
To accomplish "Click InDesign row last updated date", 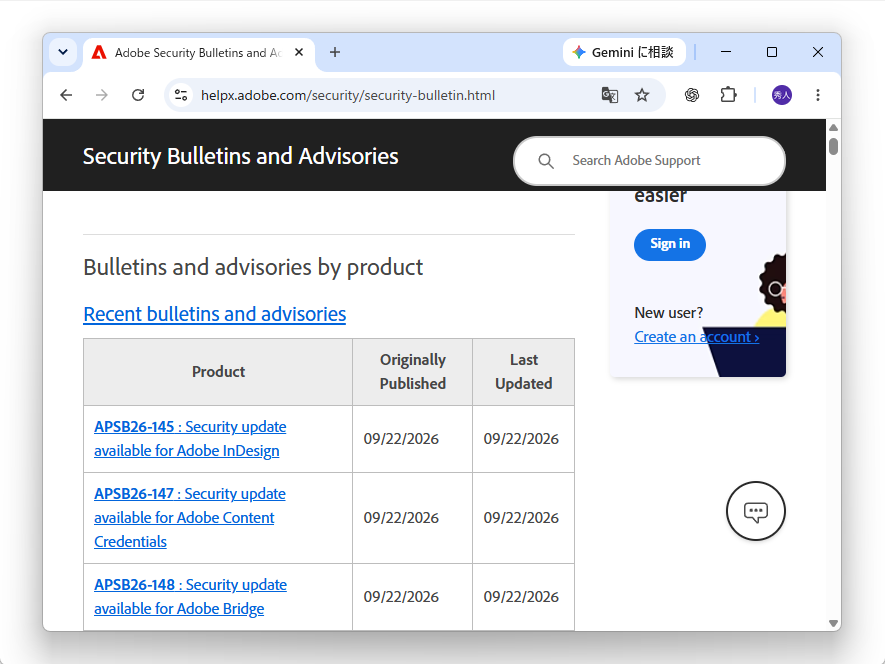I will coord(521,439).
